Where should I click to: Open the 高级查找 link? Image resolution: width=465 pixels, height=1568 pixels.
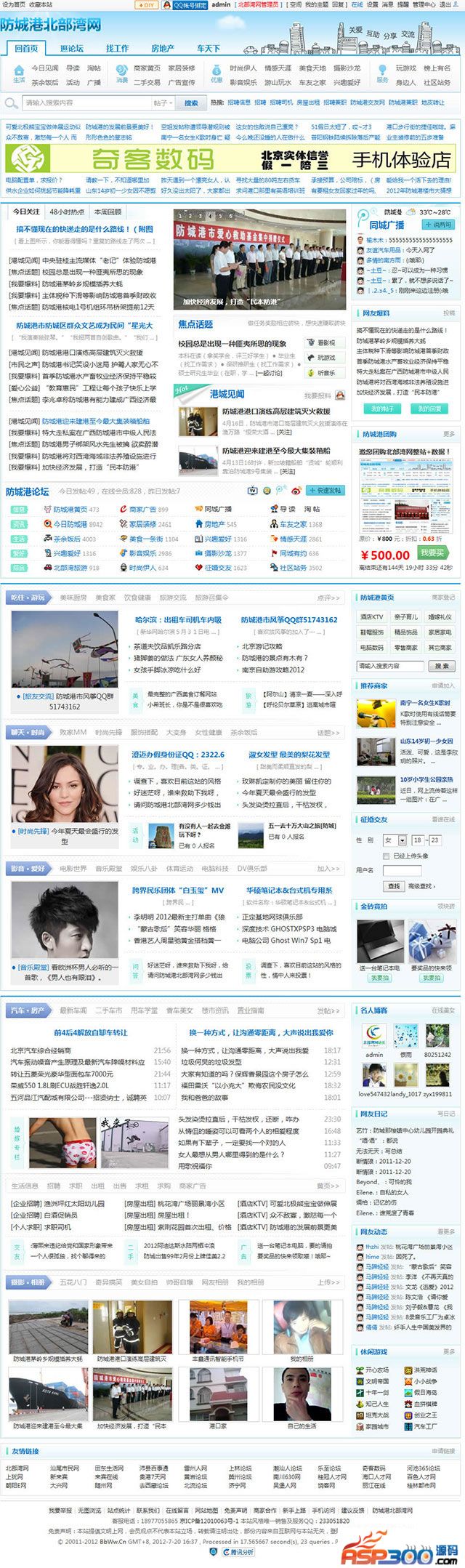pos(420,886)
